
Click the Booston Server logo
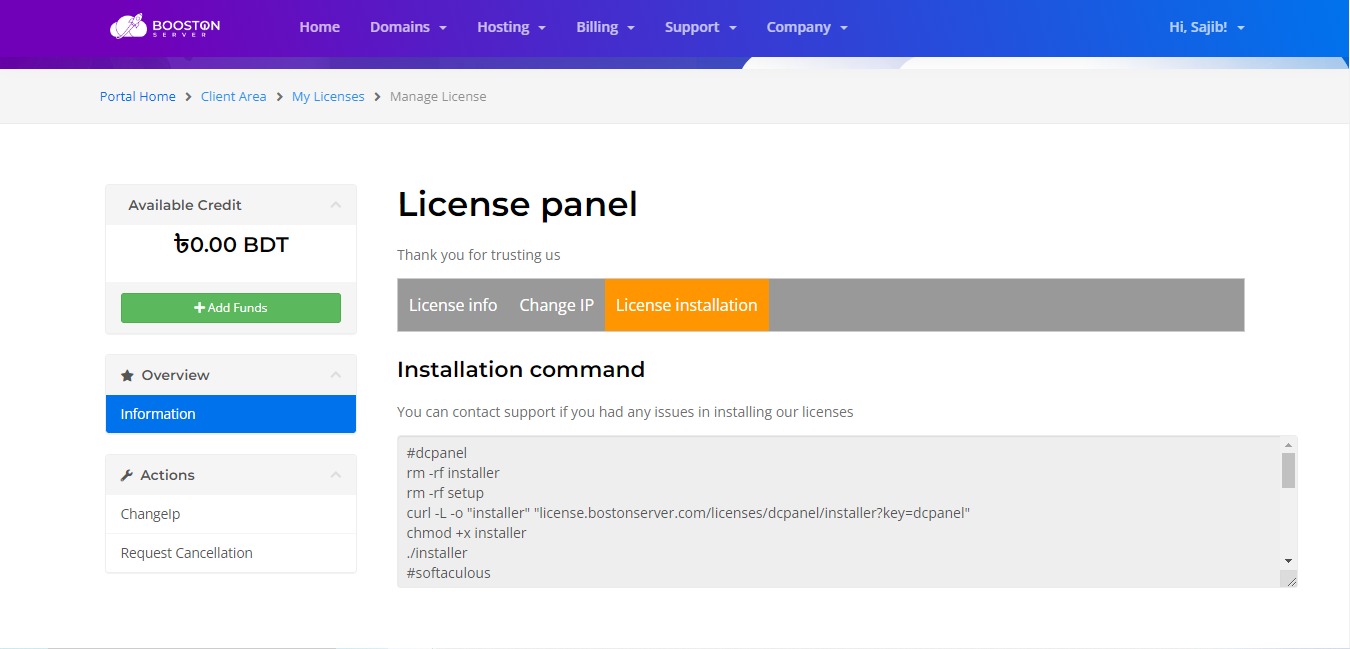165,27
